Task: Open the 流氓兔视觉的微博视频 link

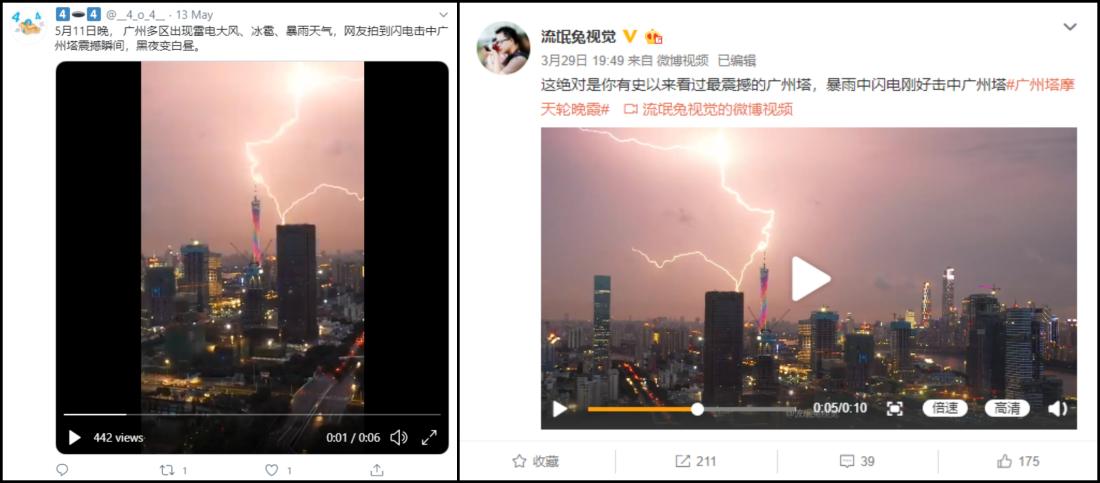Action: (709, 110)
